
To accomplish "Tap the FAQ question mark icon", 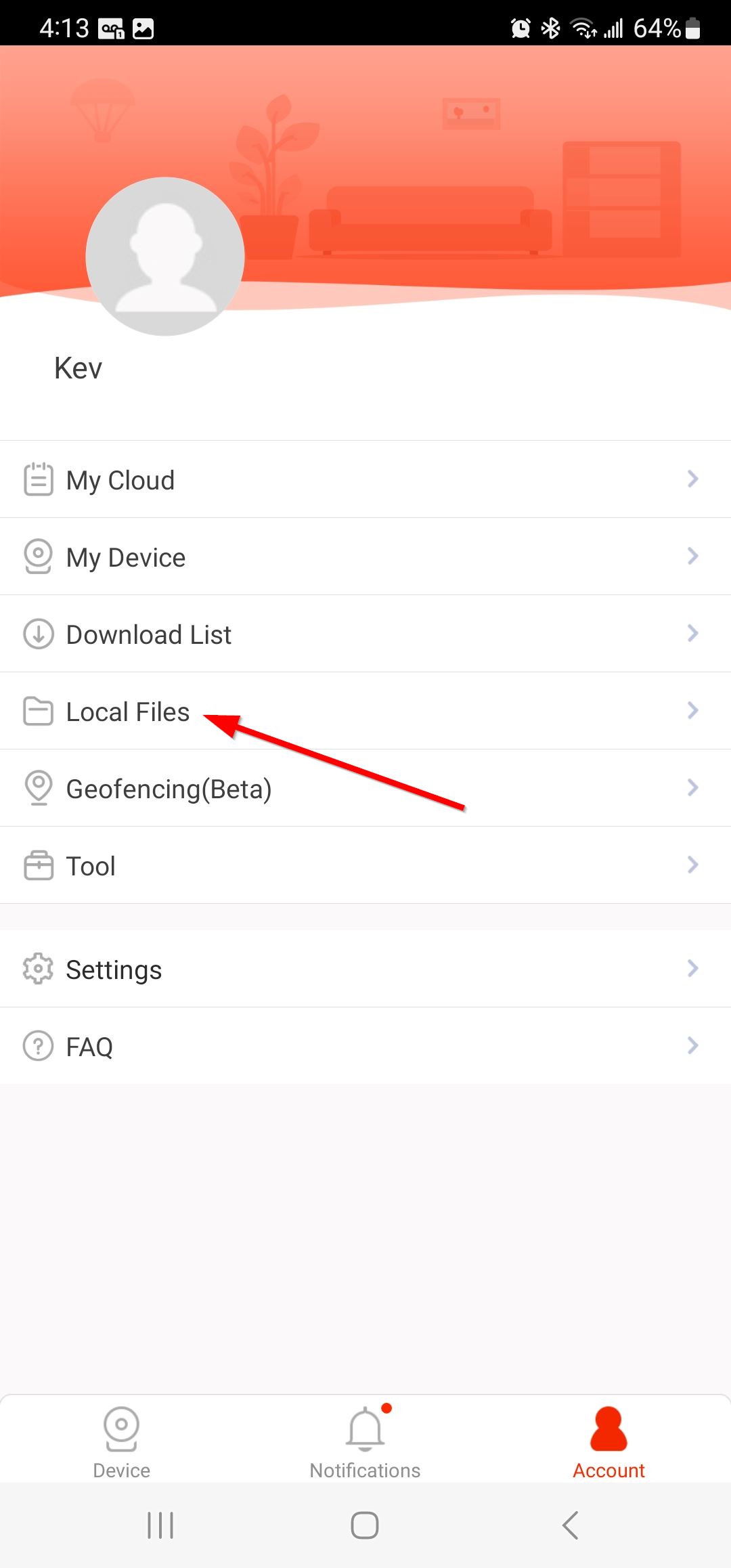I will tap(39, 1046).
